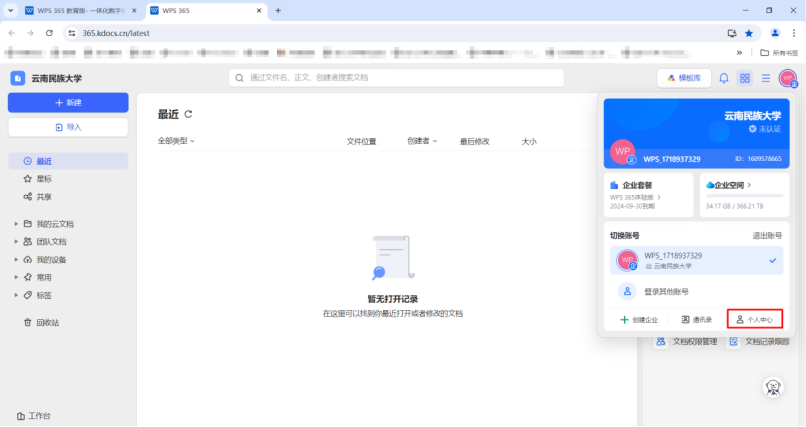Click the 云南民族大学 logo icon
806x427 pixels.
point(17,78)
